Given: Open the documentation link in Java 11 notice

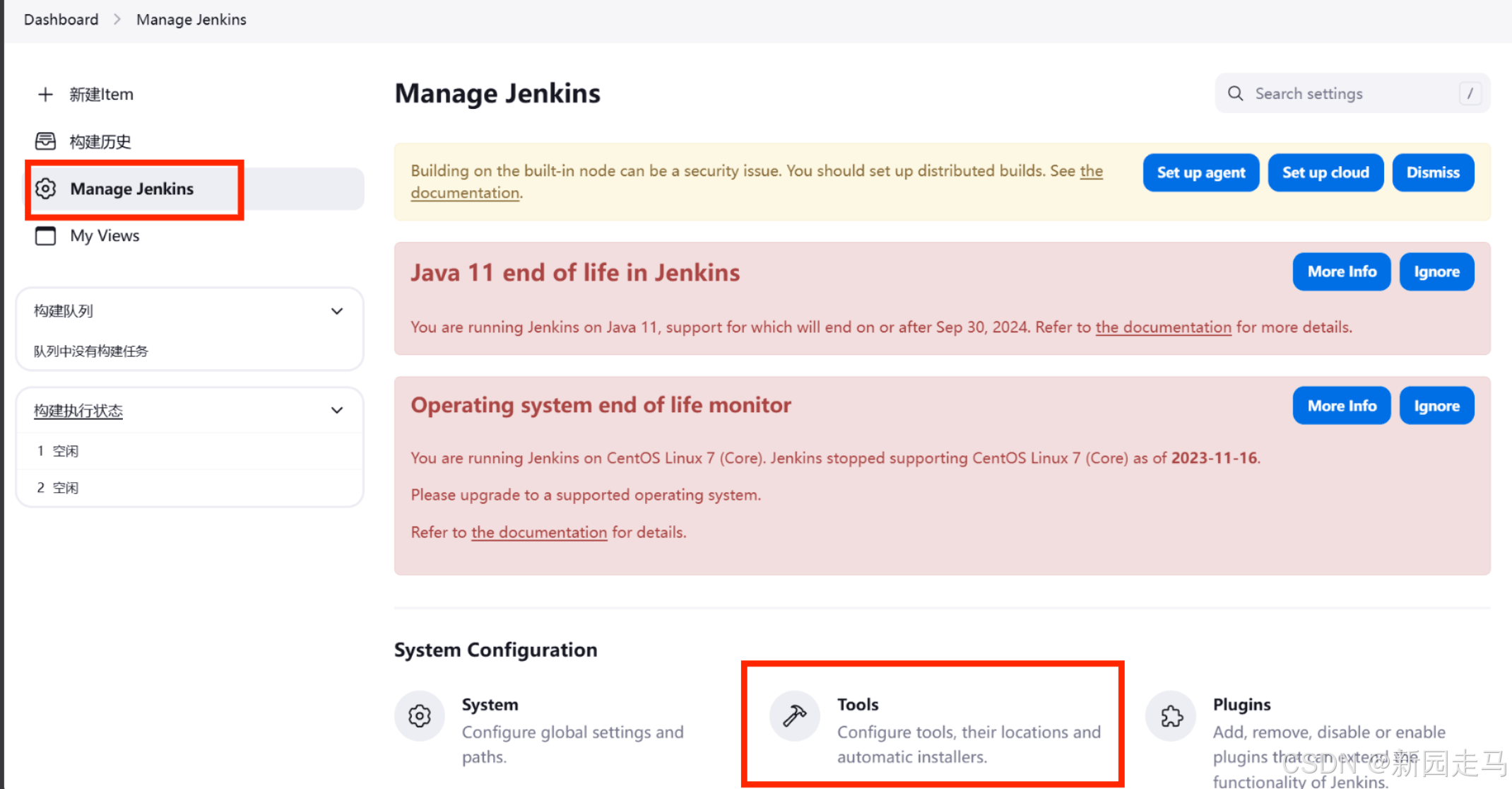Looking at the screenshot, I should (1163, 327).
